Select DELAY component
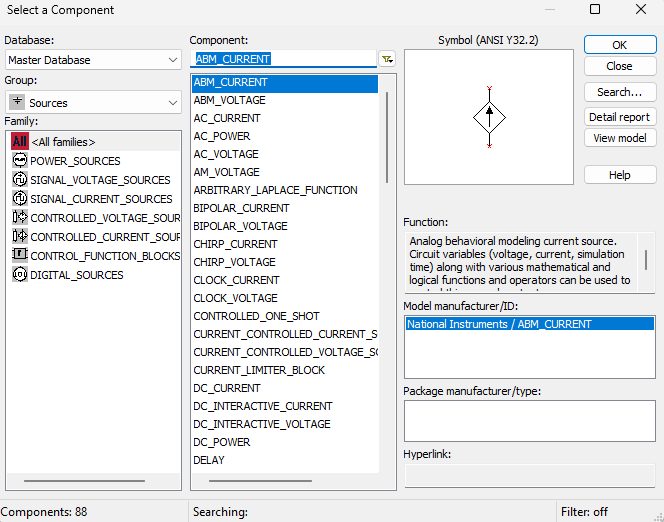Screen dimensions: 664x522 point(285,460)
